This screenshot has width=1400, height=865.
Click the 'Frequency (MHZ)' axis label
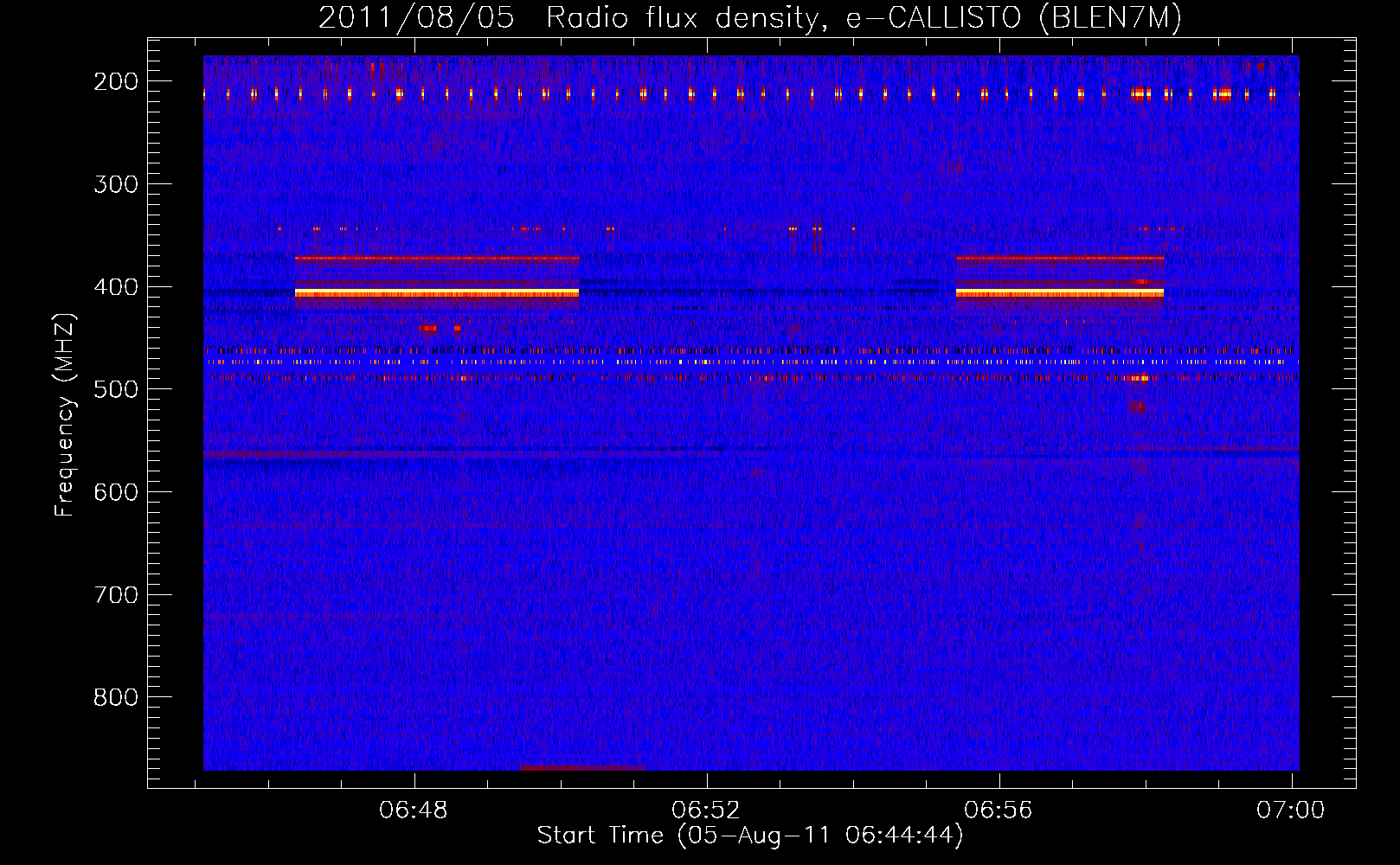65,415
